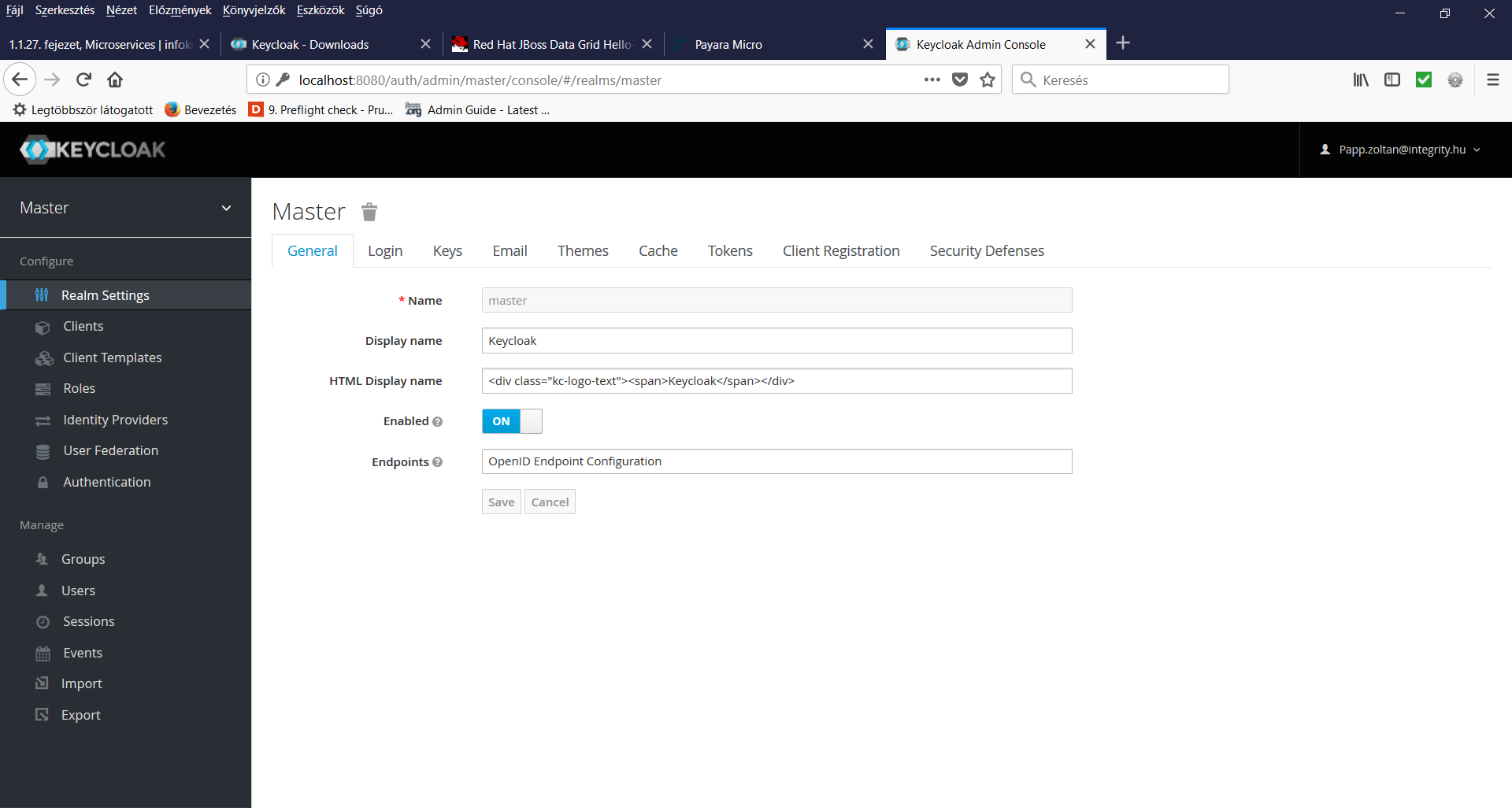
Task: Click the Clients cube icon in sidebar
Action: 43,327
